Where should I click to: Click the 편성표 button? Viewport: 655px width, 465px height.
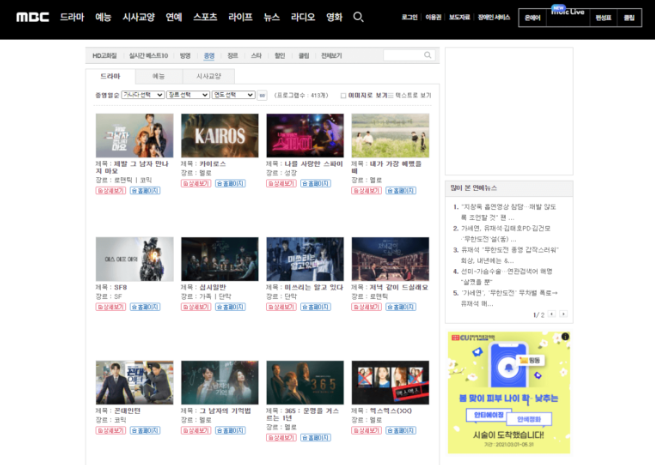tap(603, 18)
